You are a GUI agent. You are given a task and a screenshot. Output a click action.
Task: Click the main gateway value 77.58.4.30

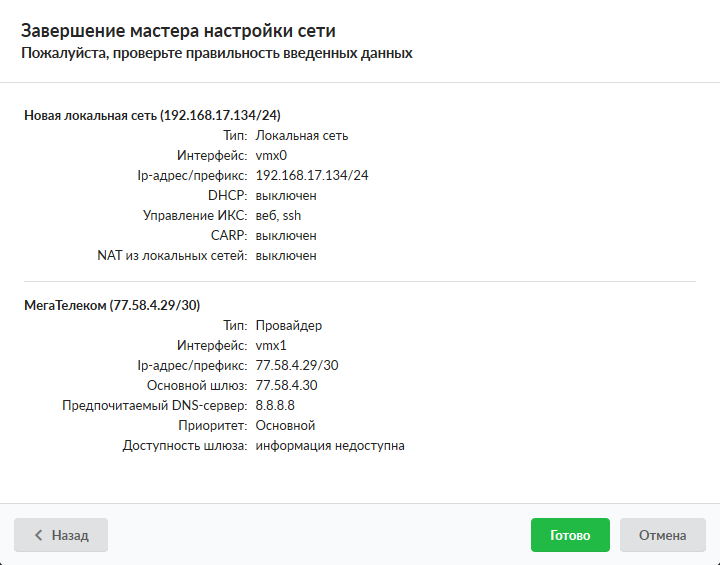[x=287, y=385]
